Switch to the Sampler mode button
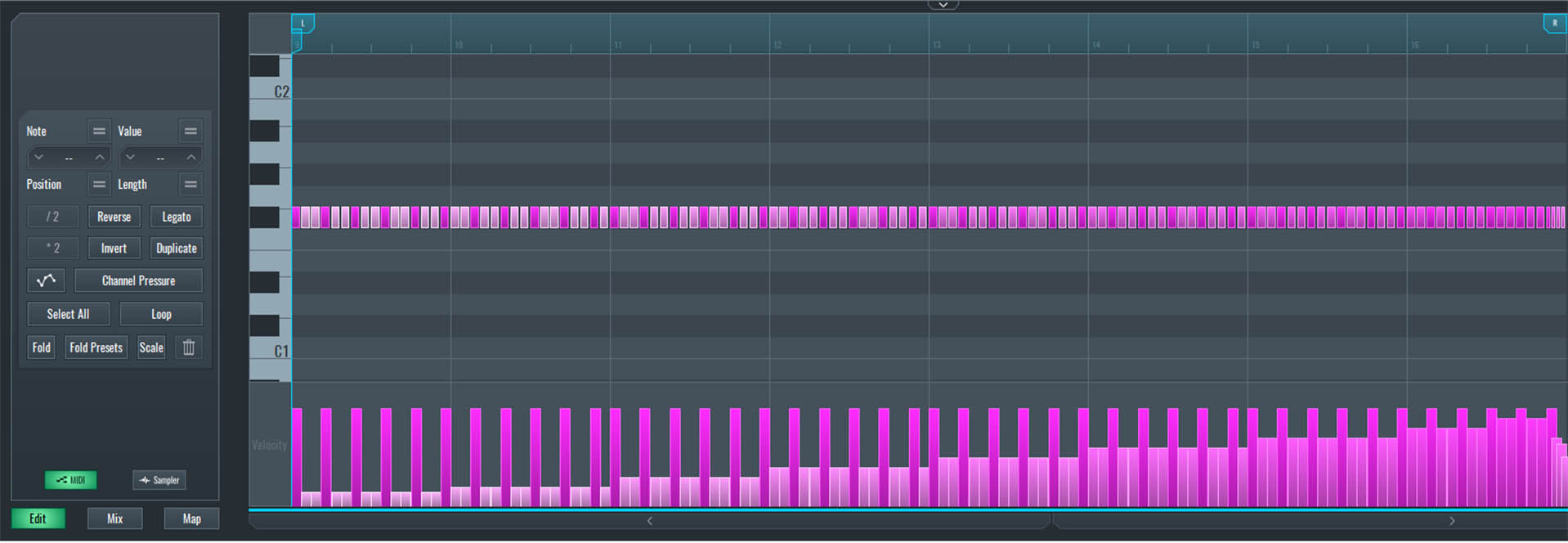The height and width of the screenshot is (543, 1568). 159,480
